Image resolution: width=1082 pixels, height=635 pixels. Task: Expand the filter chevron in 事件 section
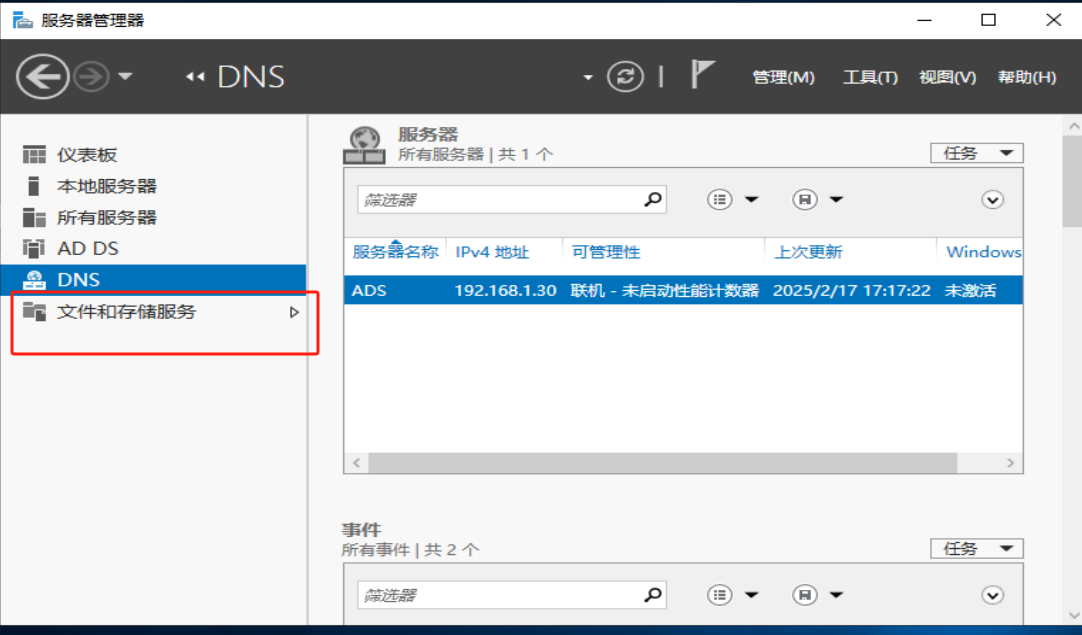(992, 595)
